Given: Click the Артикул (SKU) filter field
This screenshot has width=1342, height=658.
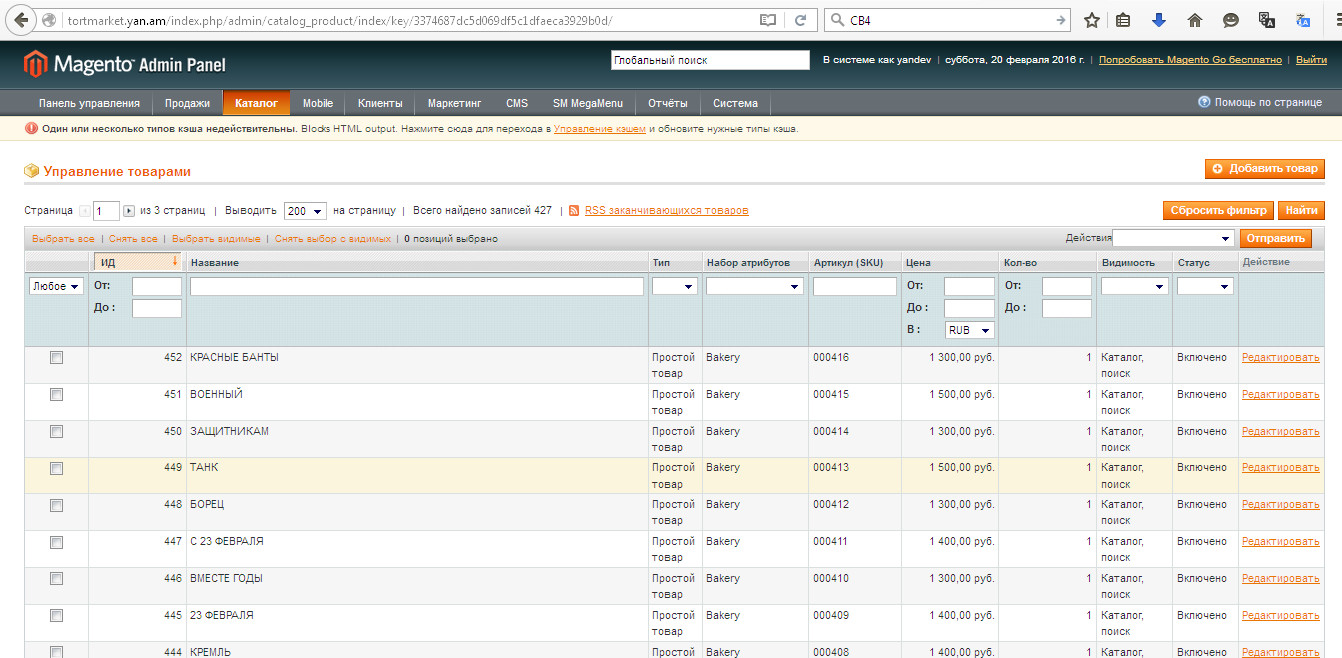Looking at the screenshot, I should [x=855, y=286].
